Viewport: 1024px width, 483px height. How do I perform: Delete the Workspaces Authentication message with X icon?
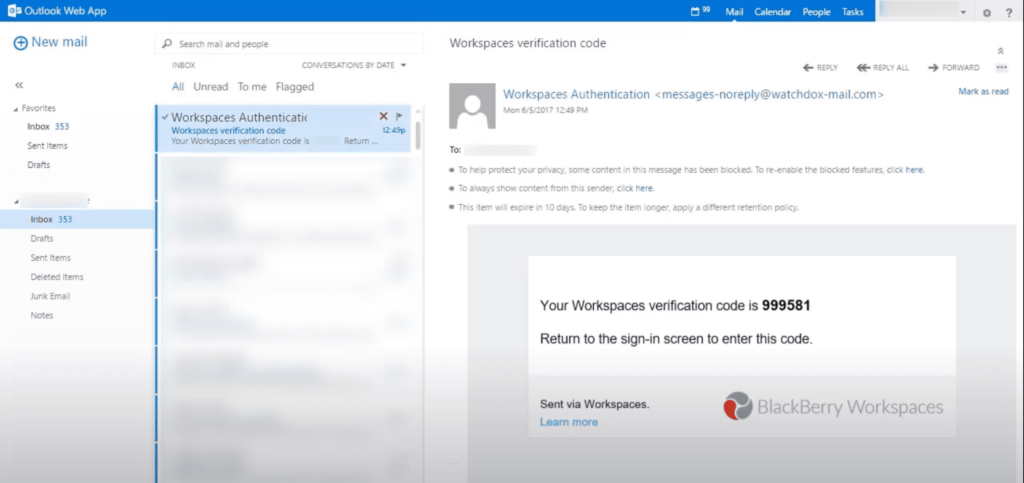383,116
